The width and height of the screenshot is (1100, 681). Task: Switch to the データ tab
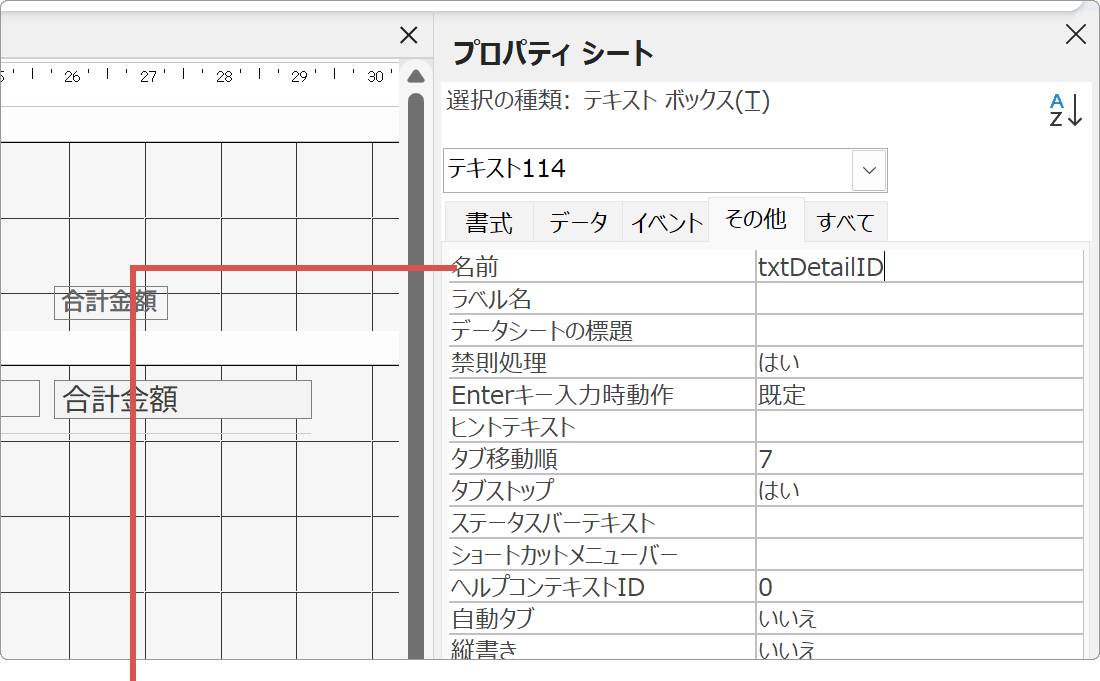(x=577, y=221)
